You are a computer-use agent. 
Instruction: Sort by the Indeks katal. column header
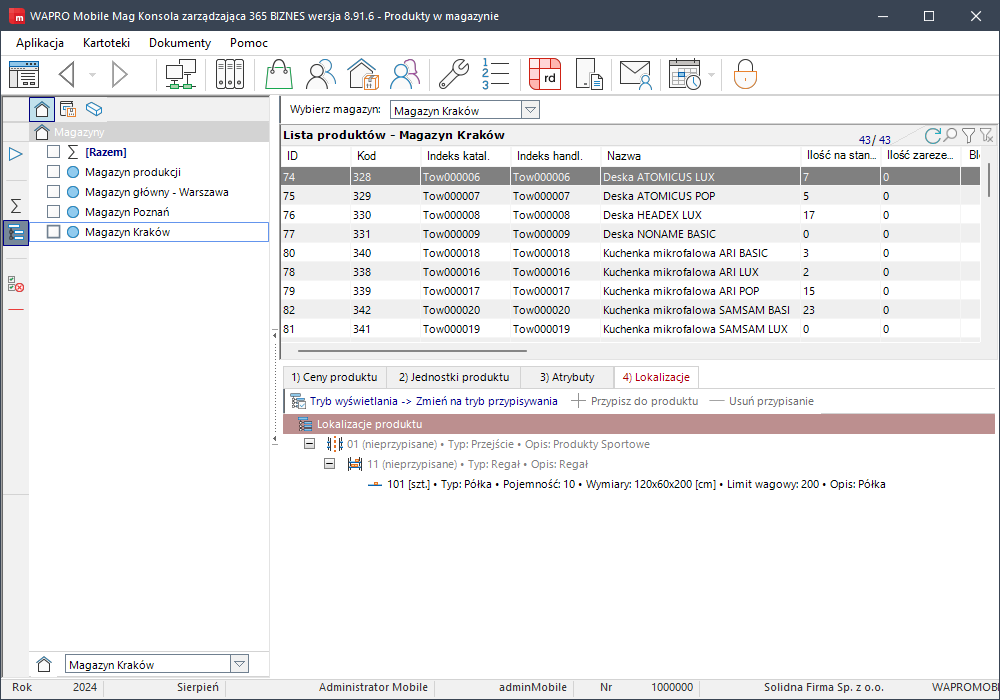click(x=466, y=156)
